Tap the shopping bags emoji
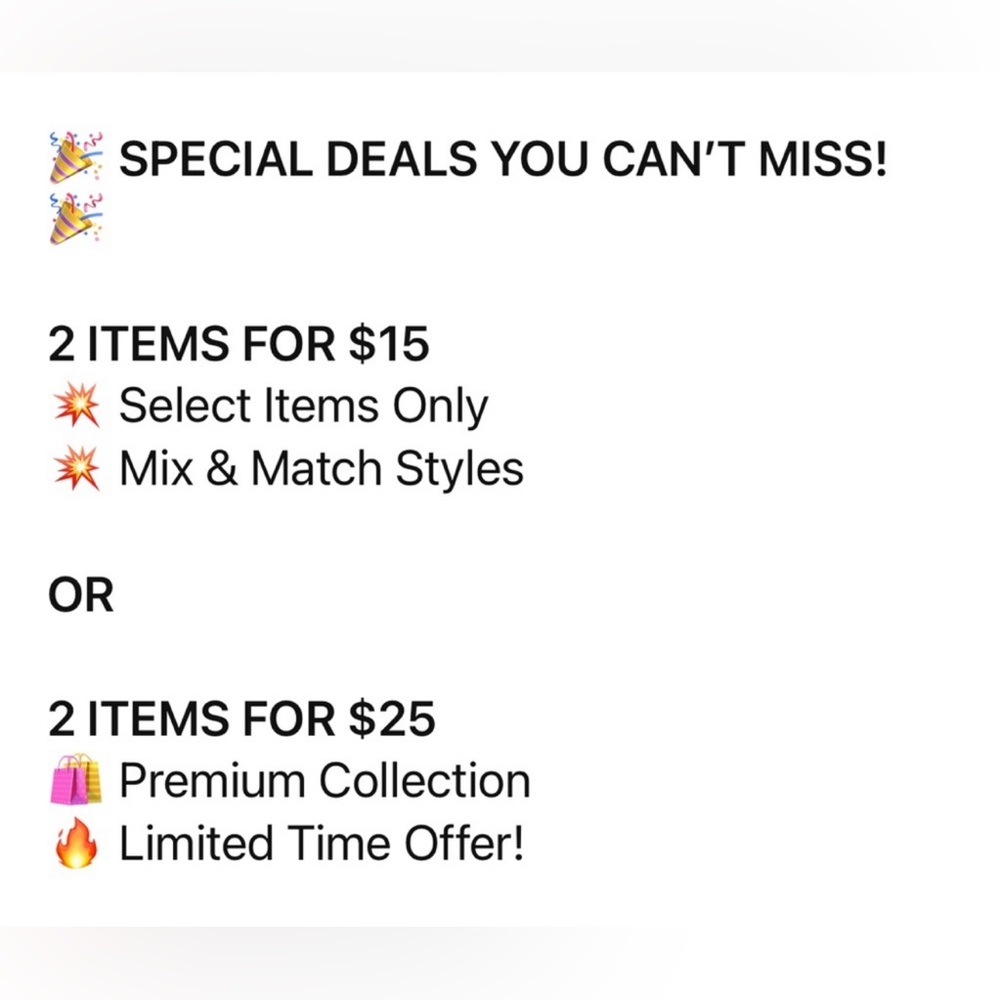The height and width of the screenshot is (1000, 1000). pyautogui.click(x=75, y=782)
